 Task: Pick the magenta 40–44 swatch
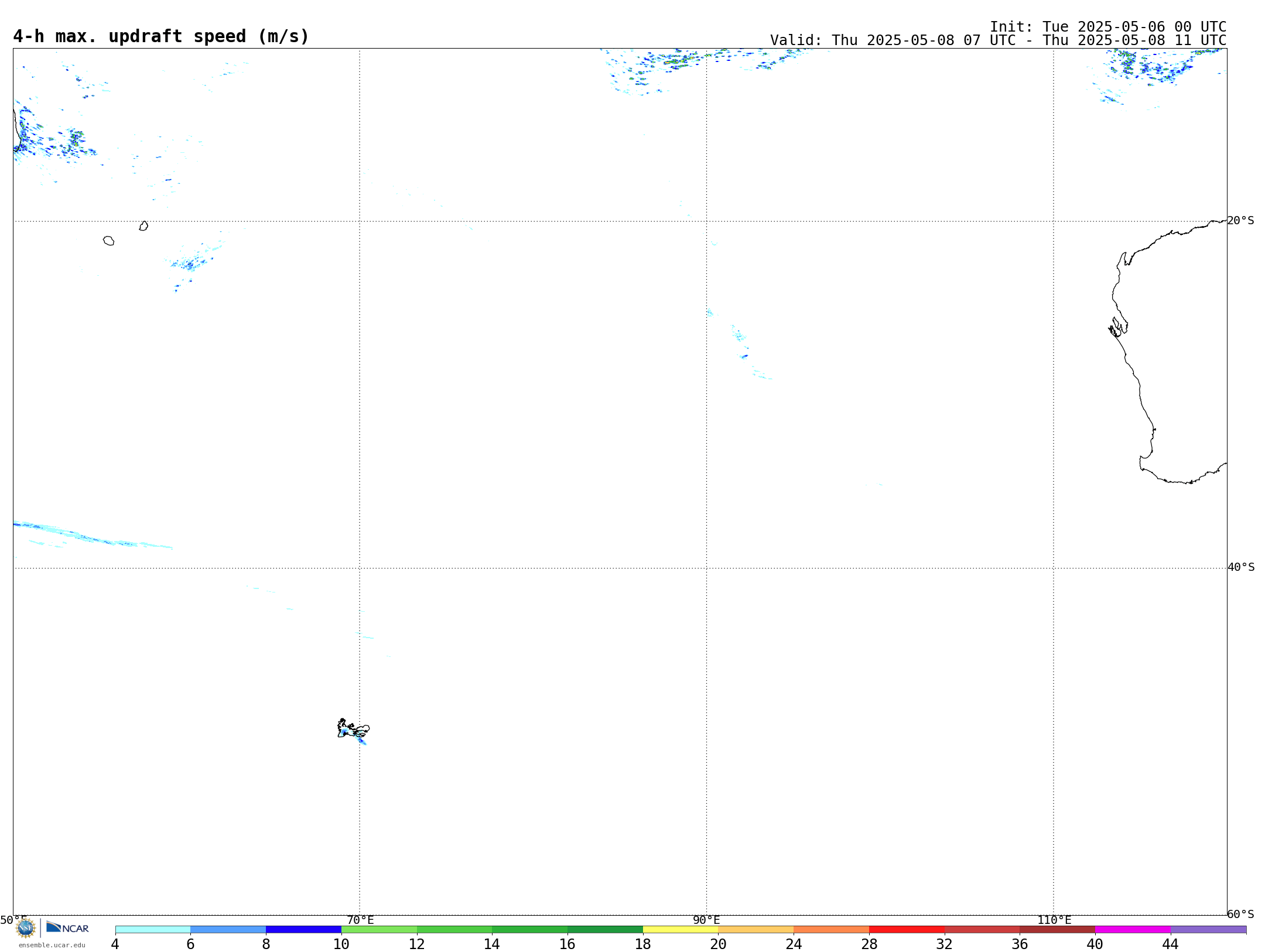click(x=1133, y=929)
